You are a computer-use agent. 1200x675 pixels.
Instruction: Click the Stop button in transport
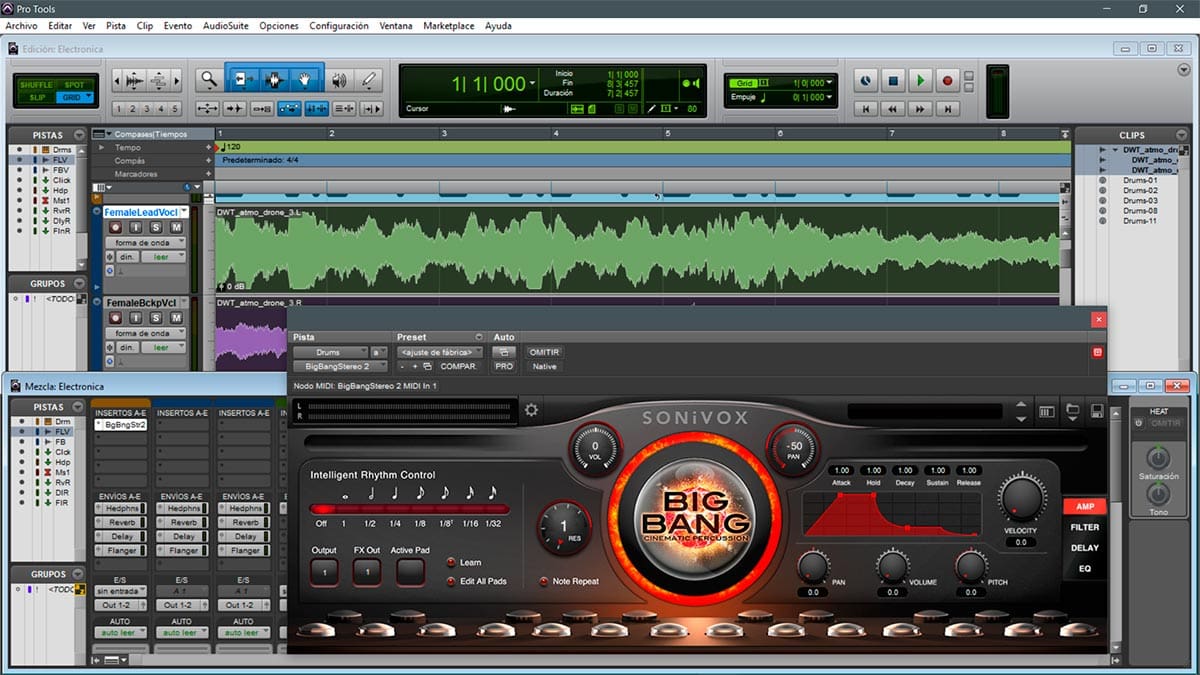[893, 80]
